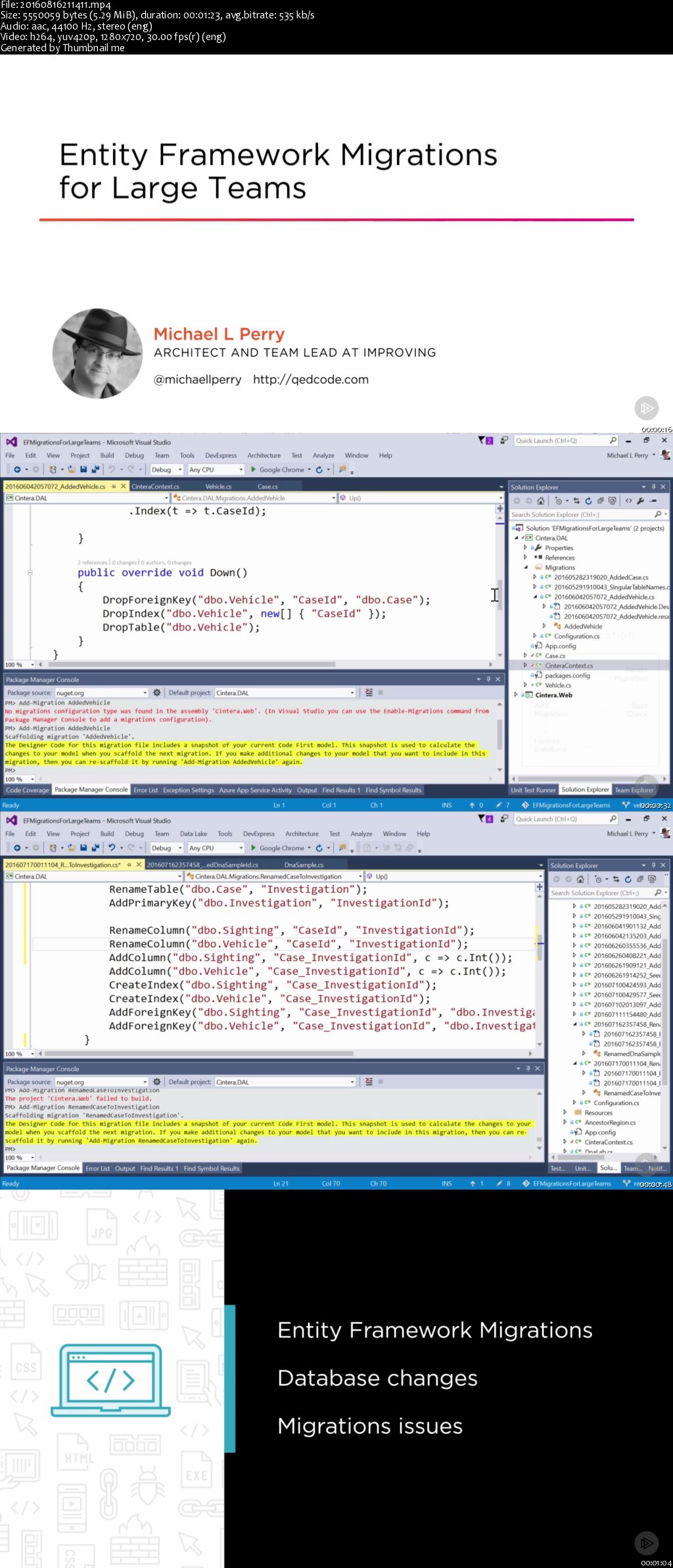The width and height of the screenshot is (673, 1568).
Task: Expand Cintera.Web project node
Action: 517,695
